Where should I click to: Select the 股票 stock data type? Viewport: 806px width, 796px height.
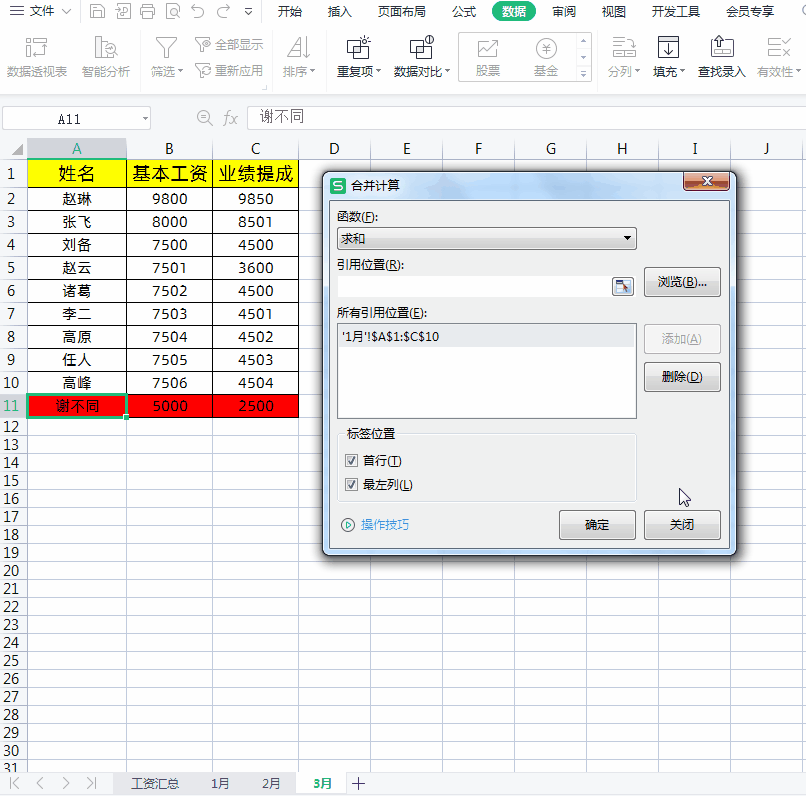point(488,57)
